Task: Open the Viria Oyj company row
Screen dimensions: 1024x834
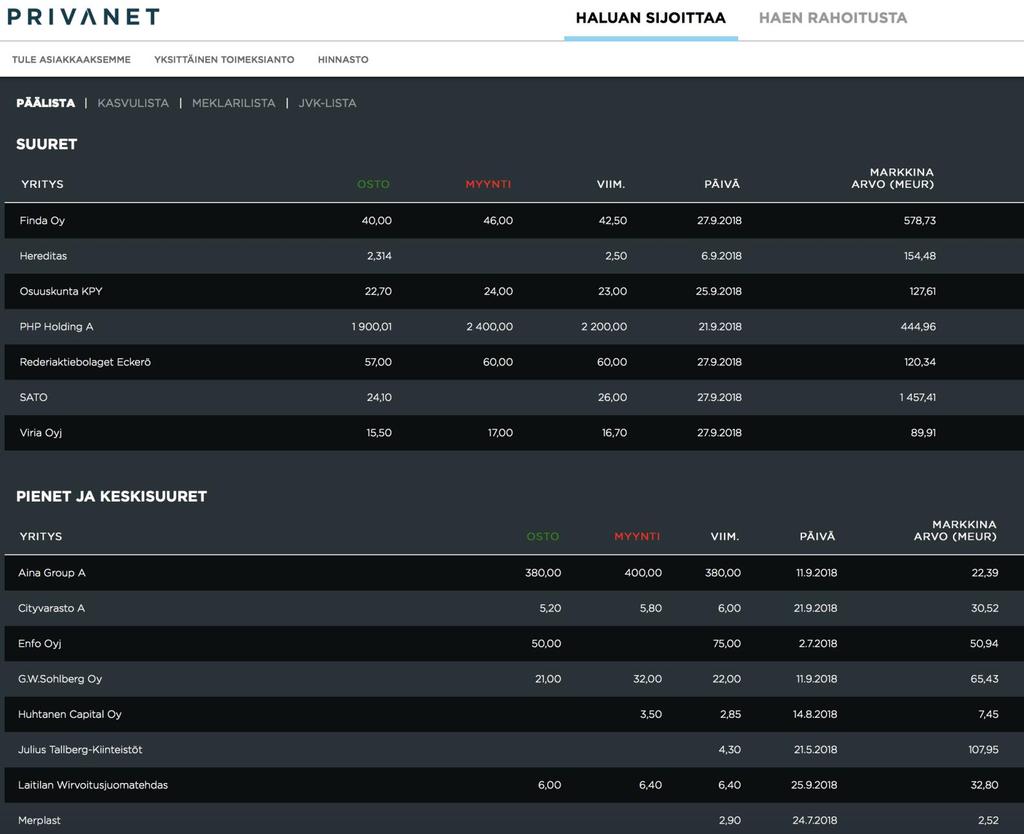Action: [514, 432]
